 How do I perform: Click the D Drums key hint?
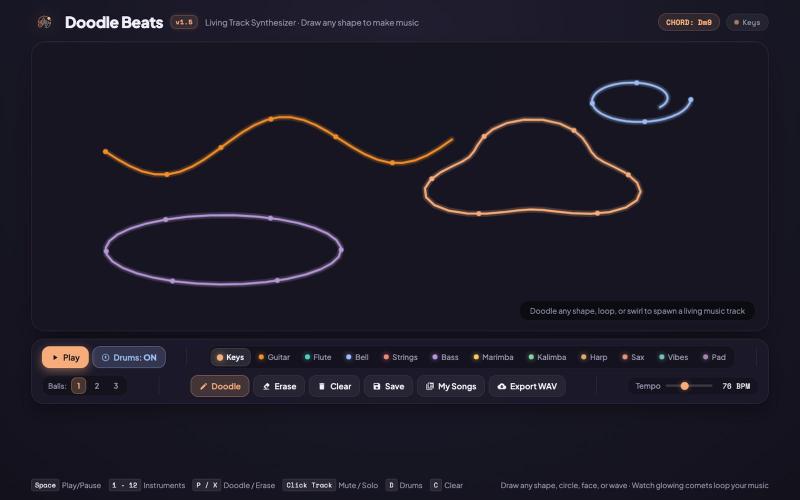point(391,485)
